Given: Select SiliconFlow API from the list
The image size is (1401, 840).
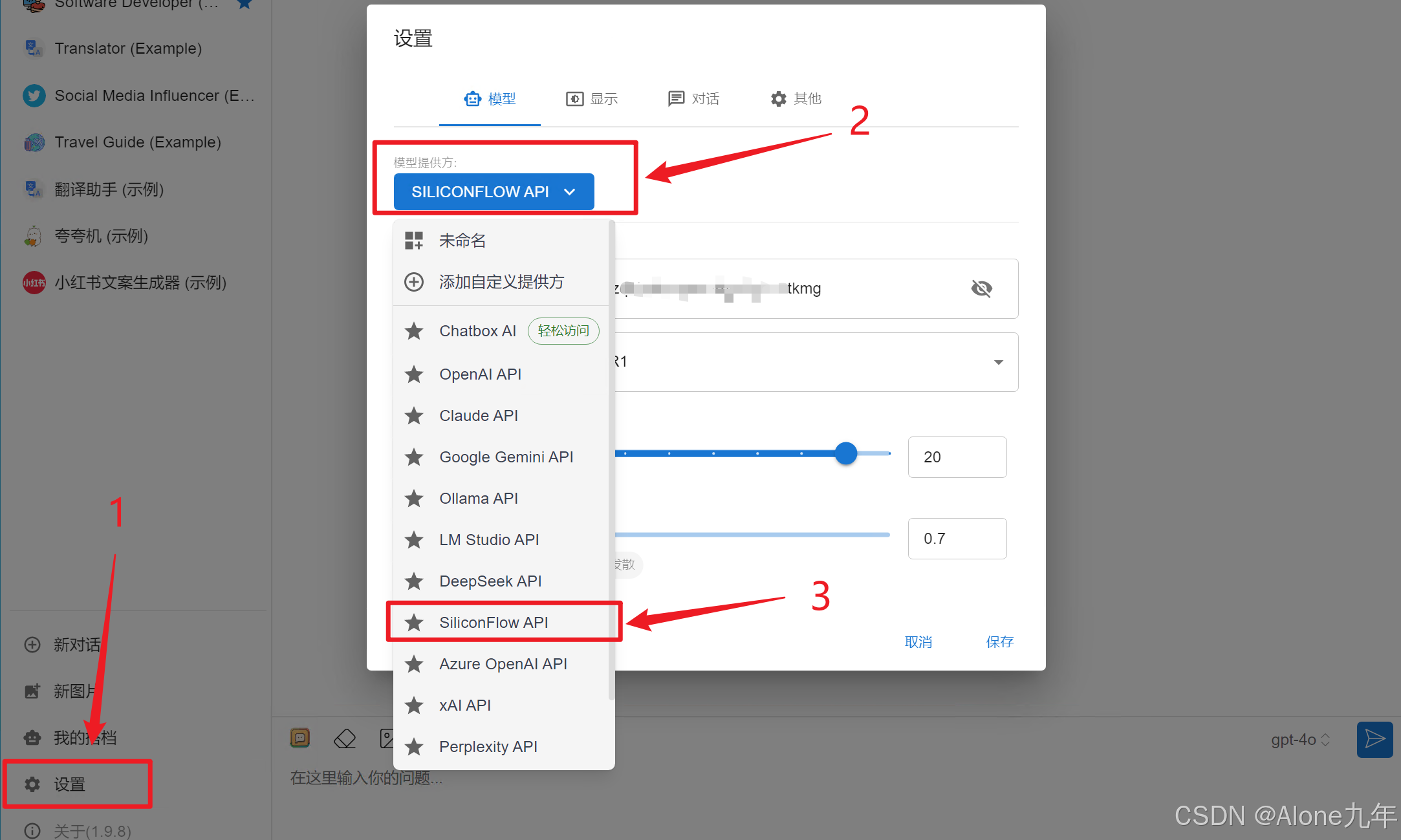Looking at the screenshot, I should click(x=494, y=623).
